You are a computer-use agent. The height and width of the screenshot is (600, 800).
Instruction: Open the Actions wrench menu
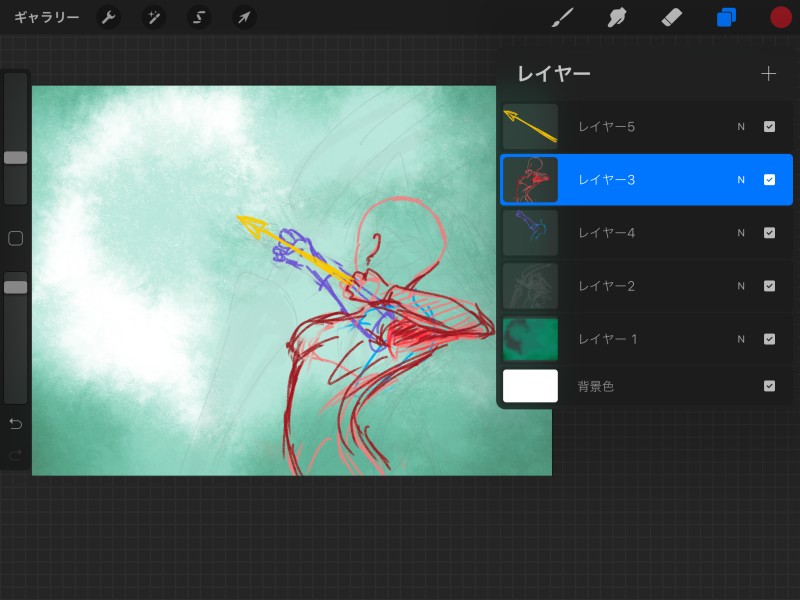click(x=108, y=18)
